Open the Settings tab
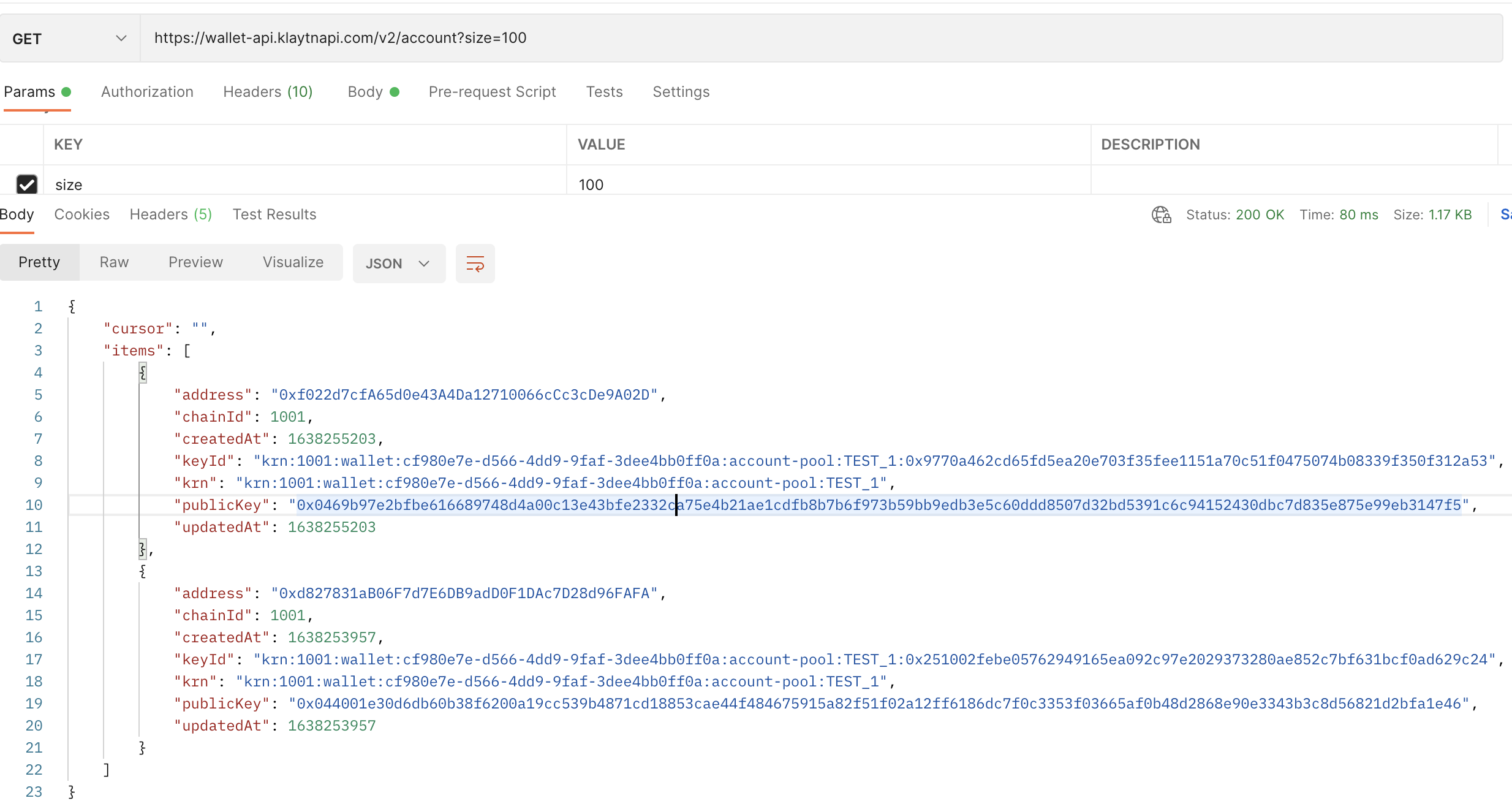The width and height of the screenshot is (1512, 809). [x=681, y=92]
